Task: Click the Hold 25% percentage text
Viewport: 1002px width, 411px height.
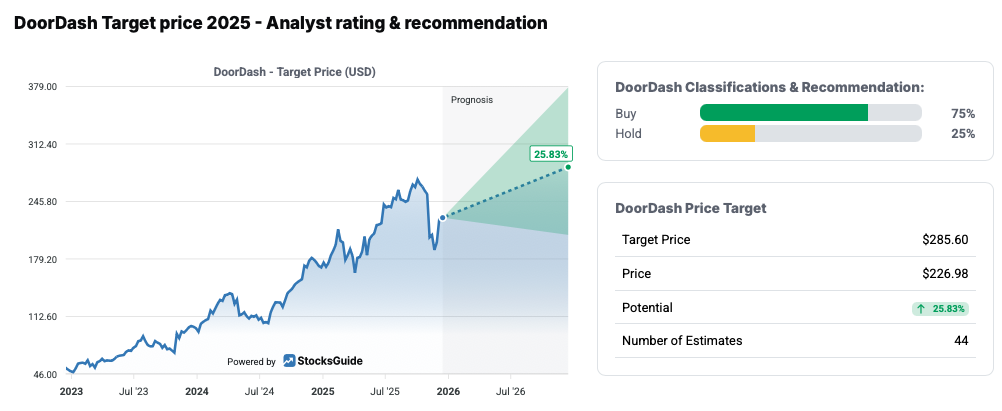Action: (962, 134)
